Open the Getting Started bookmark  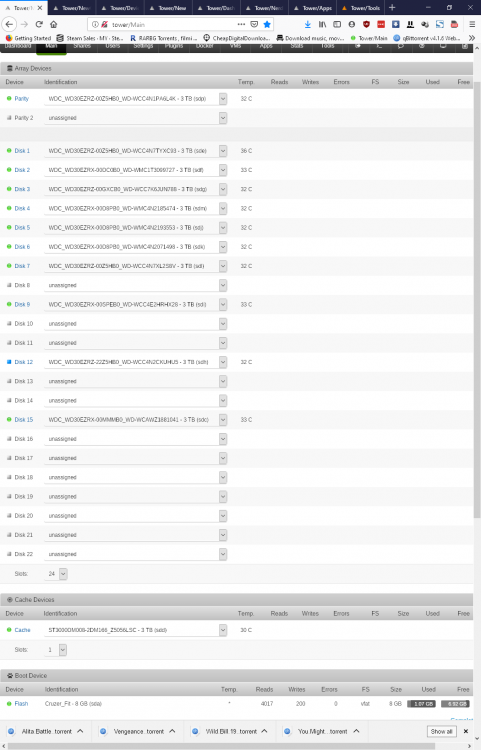28,38
